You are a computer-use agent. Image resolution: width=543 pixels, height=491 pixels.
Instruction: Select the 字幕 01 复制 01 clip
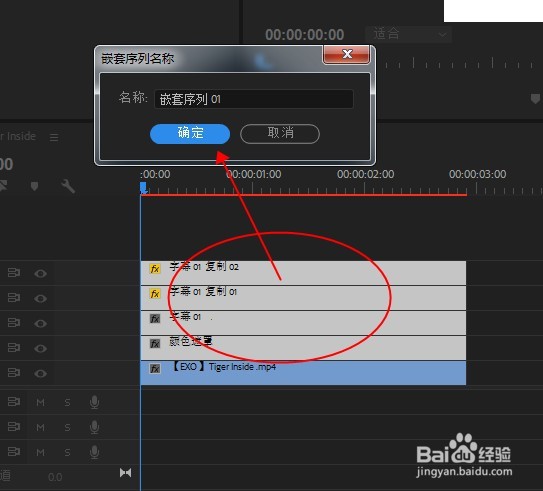pos(303,298)
